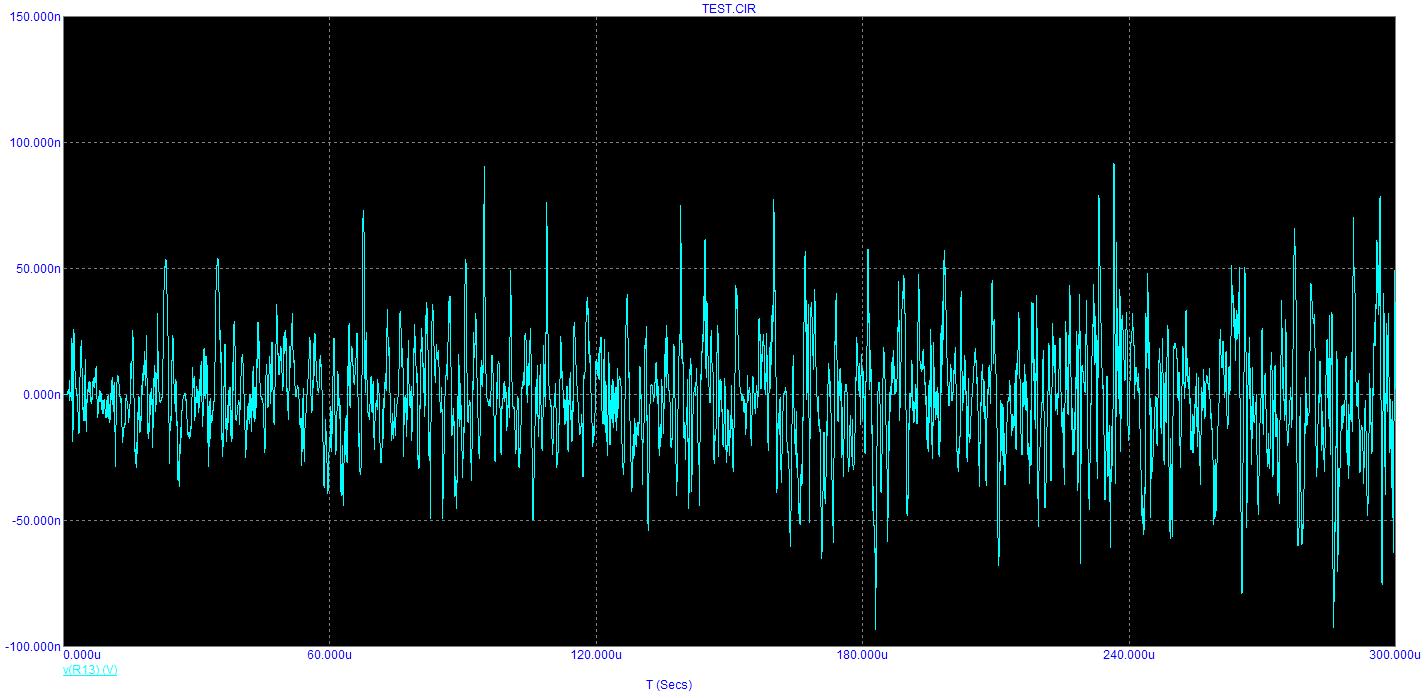
Task: Click the 50.000n y-axis label
Action: tap(38, 269)
